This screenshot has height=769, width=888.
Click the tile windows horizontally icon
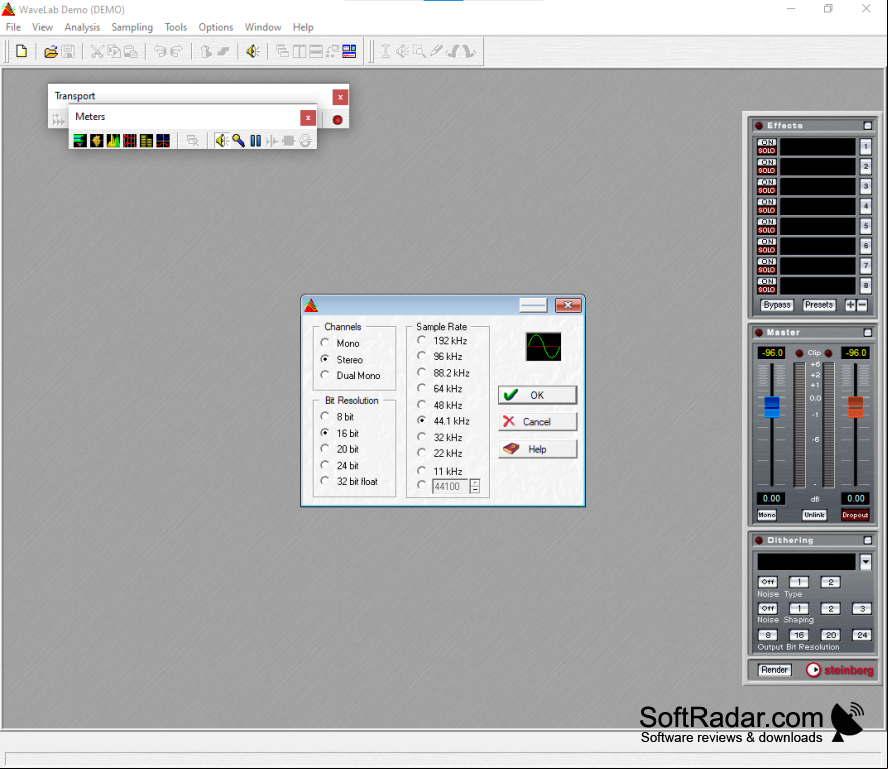point(316,52)
